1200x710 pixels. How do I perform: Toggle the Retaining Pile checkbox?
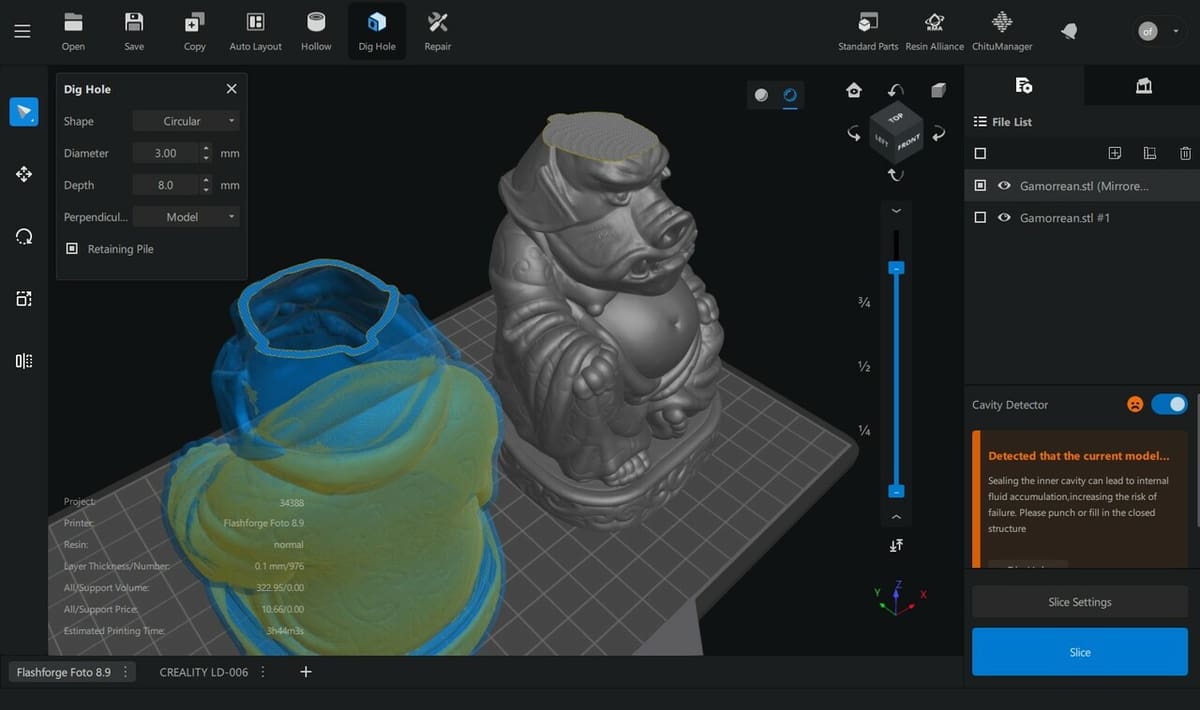[x=72, y=249]
